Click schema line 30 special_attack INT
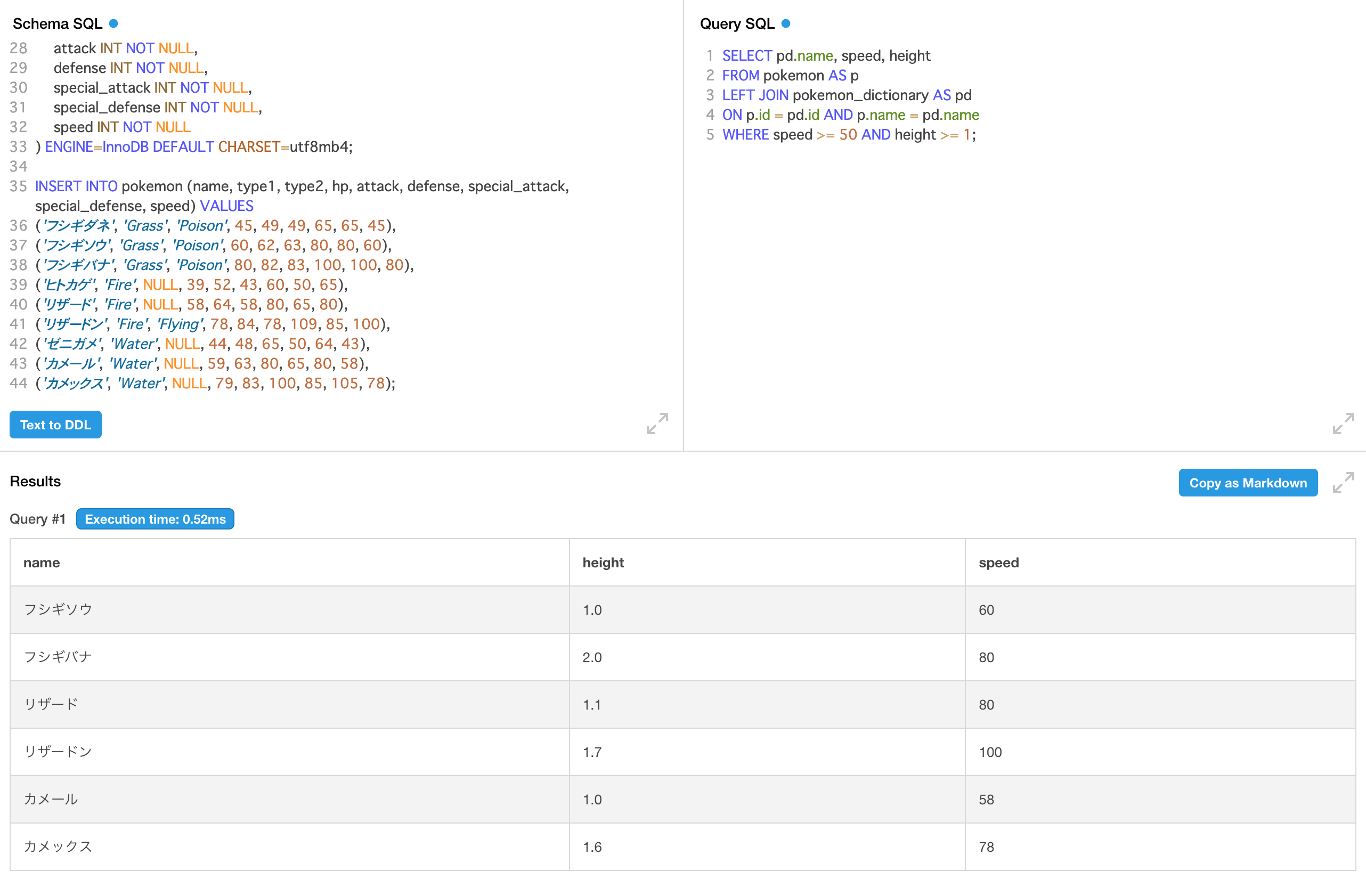The image size is (1366, 896). point(153,88)
